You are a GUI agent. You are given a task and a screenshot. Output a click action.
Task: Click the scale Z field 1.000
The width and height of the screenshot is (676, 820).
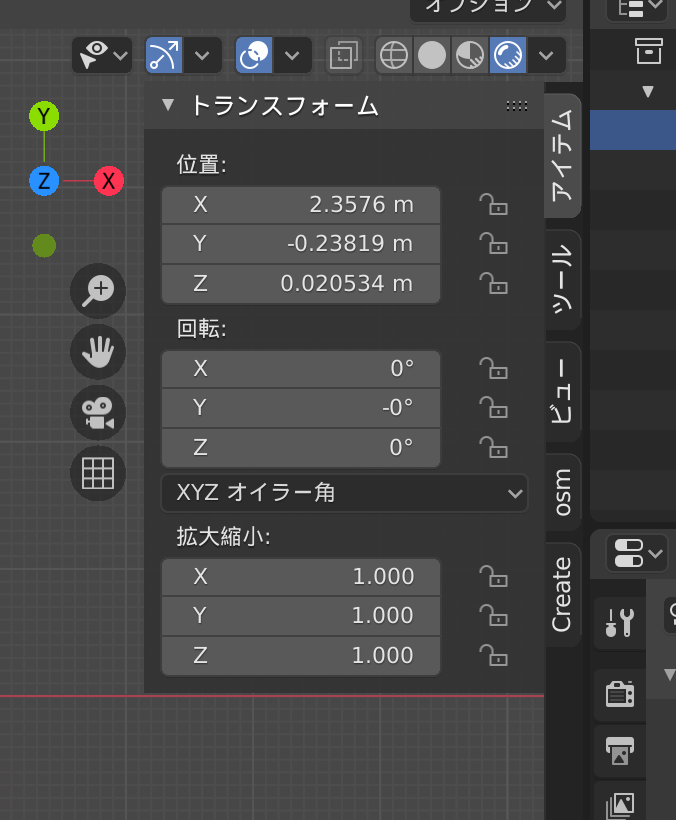301,656
